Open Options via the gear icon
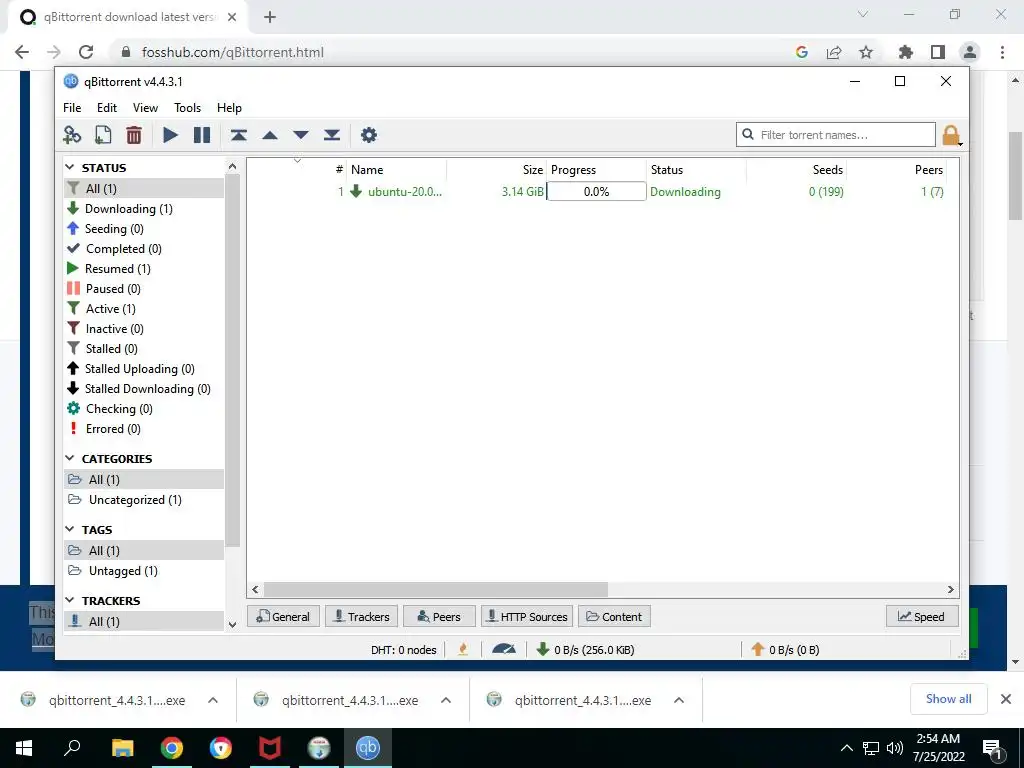 pyautogui.click(x=369, y=135)
